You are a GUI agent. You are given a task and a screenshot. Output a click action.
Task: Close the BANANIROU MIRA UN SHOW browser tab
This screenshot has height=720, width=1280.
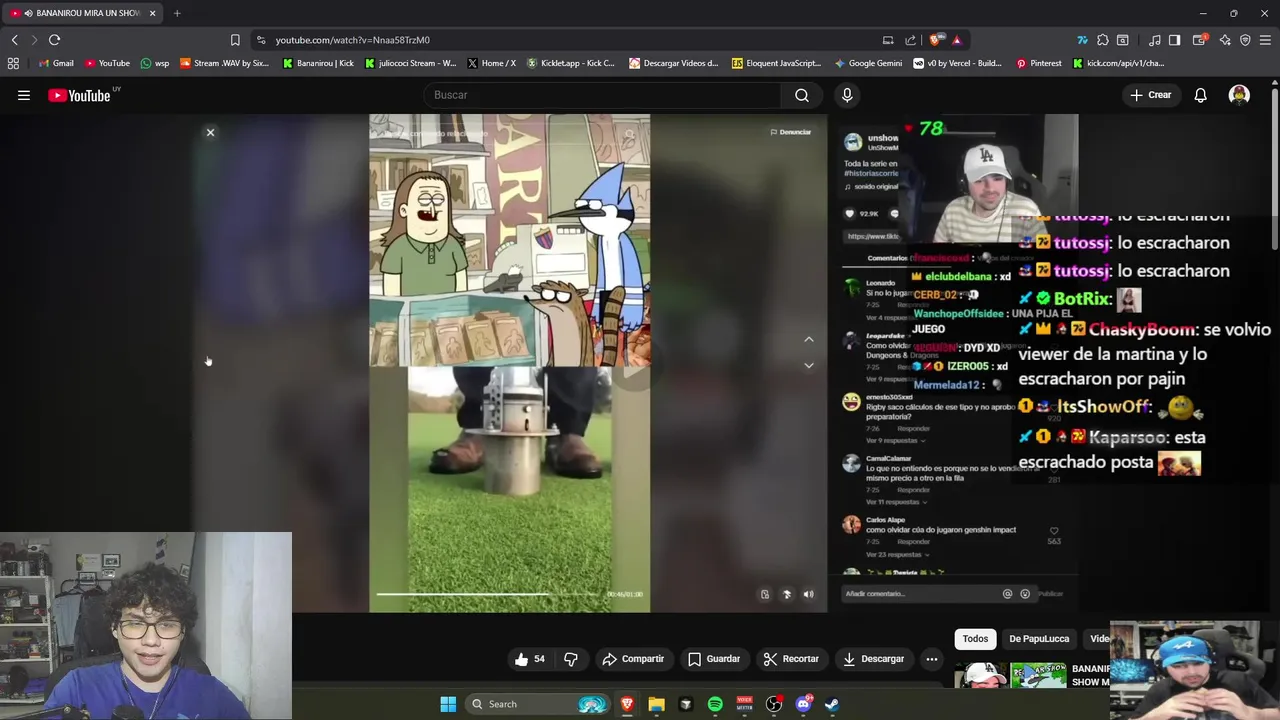click(152, 13)
